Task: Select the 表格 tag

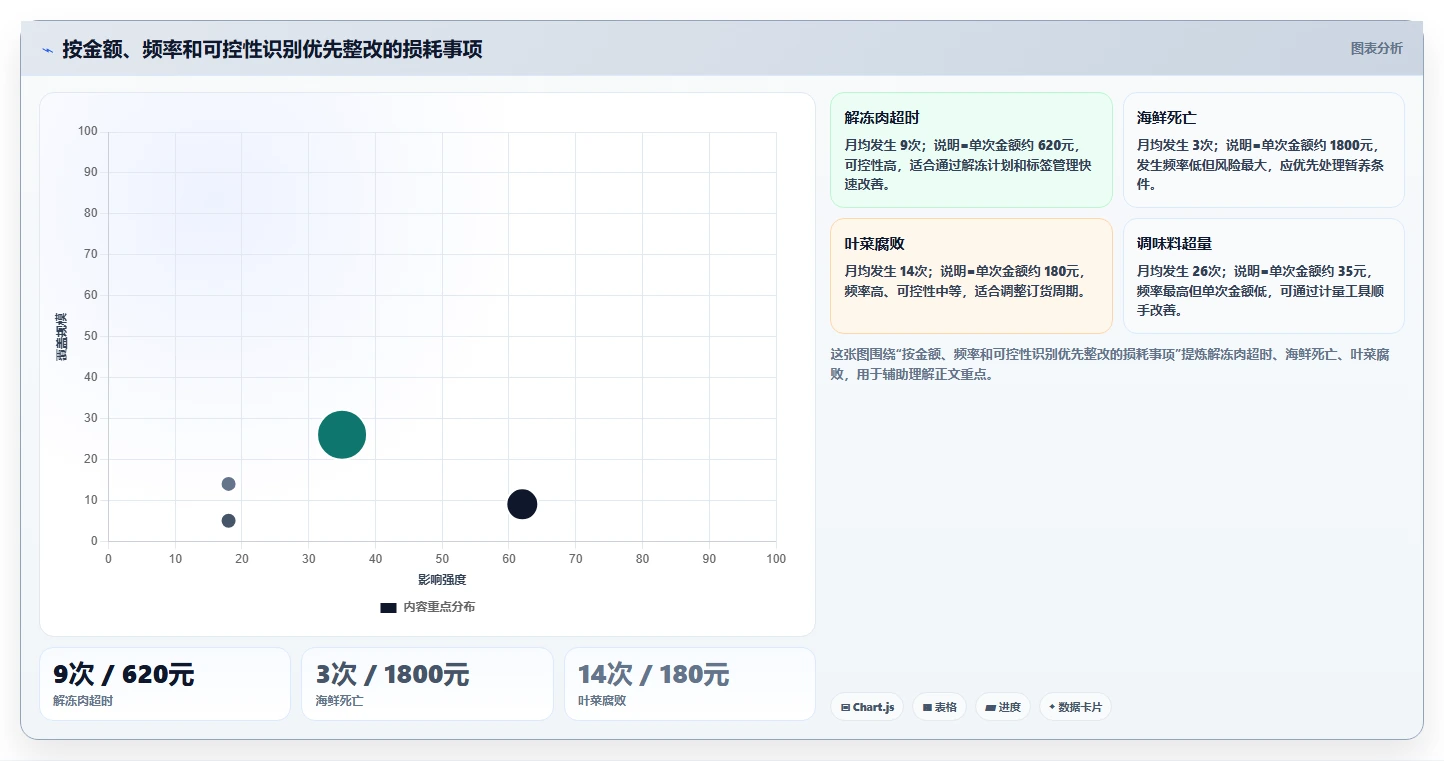Action: point(939,707)
